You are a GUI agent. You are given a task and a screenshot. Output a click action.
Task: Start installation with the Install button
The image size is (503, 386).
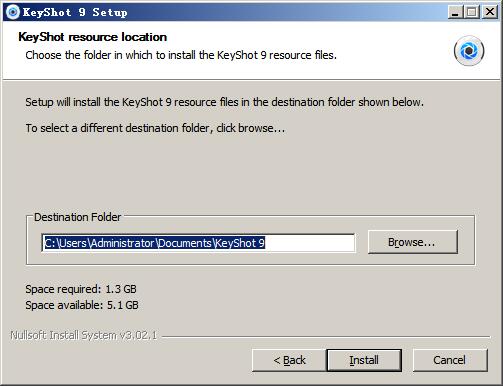(364, 360)
